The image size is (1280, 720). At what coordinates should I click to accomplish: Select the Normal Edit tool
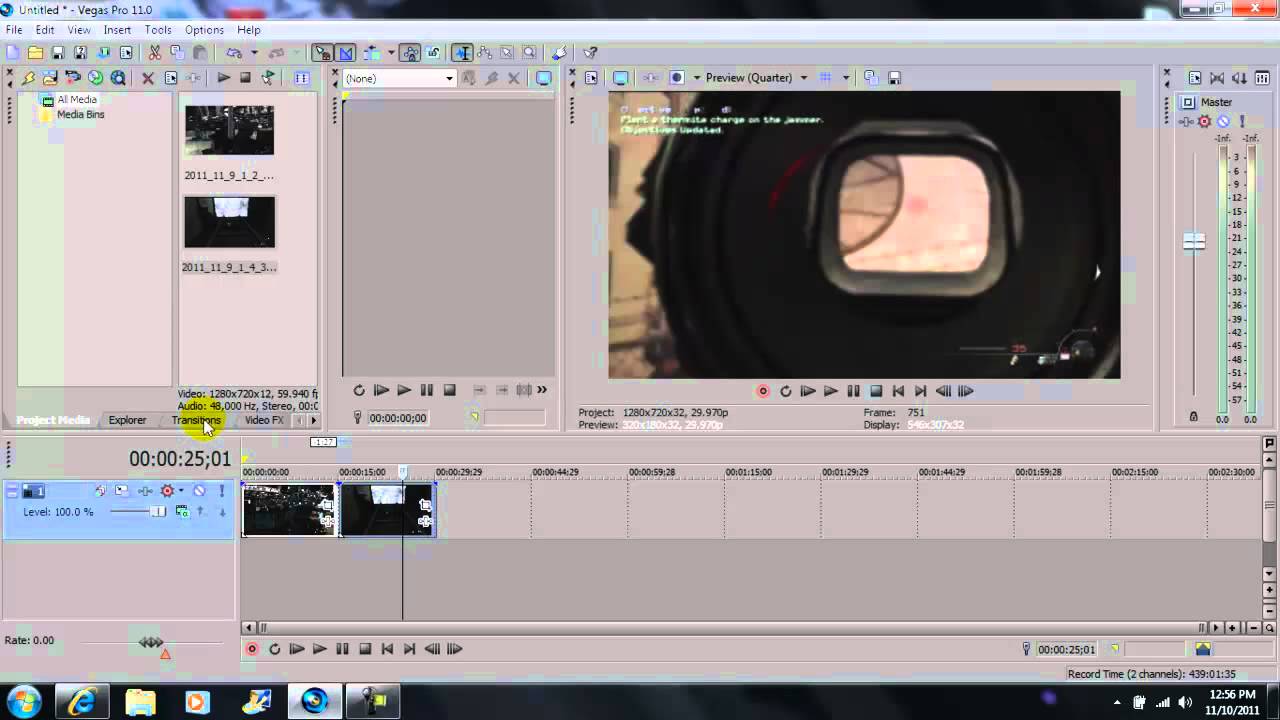(x=462, y=53)
